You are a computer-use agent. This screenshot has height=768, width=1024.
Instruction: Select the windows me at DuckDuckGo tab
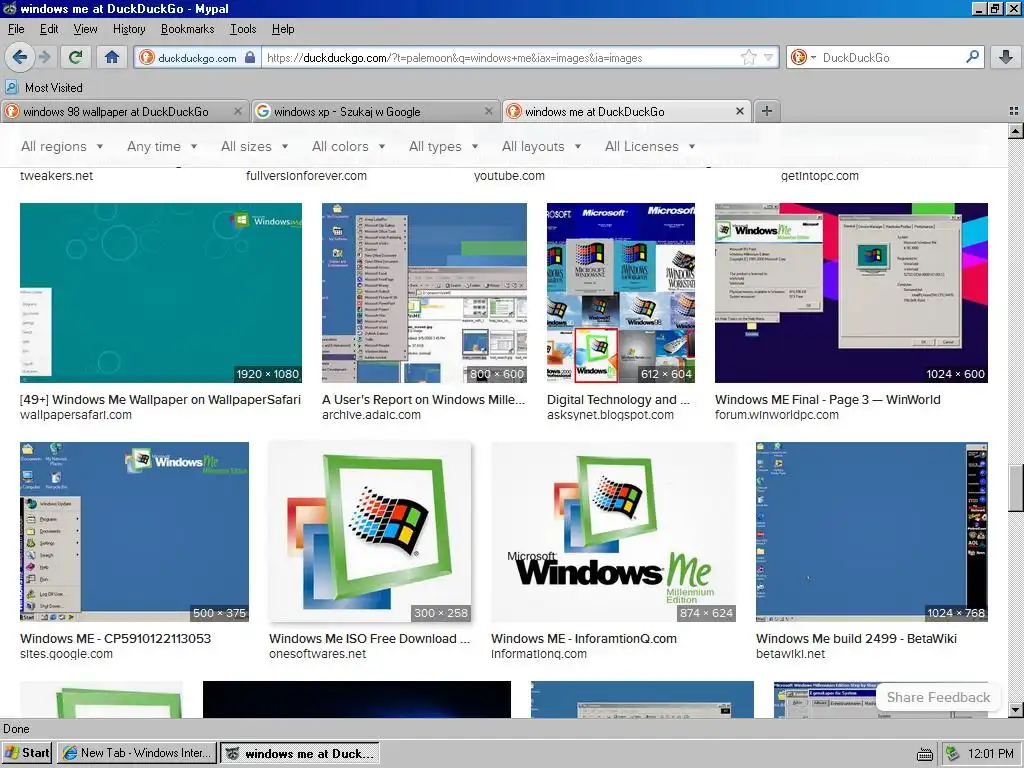point(626,112)
